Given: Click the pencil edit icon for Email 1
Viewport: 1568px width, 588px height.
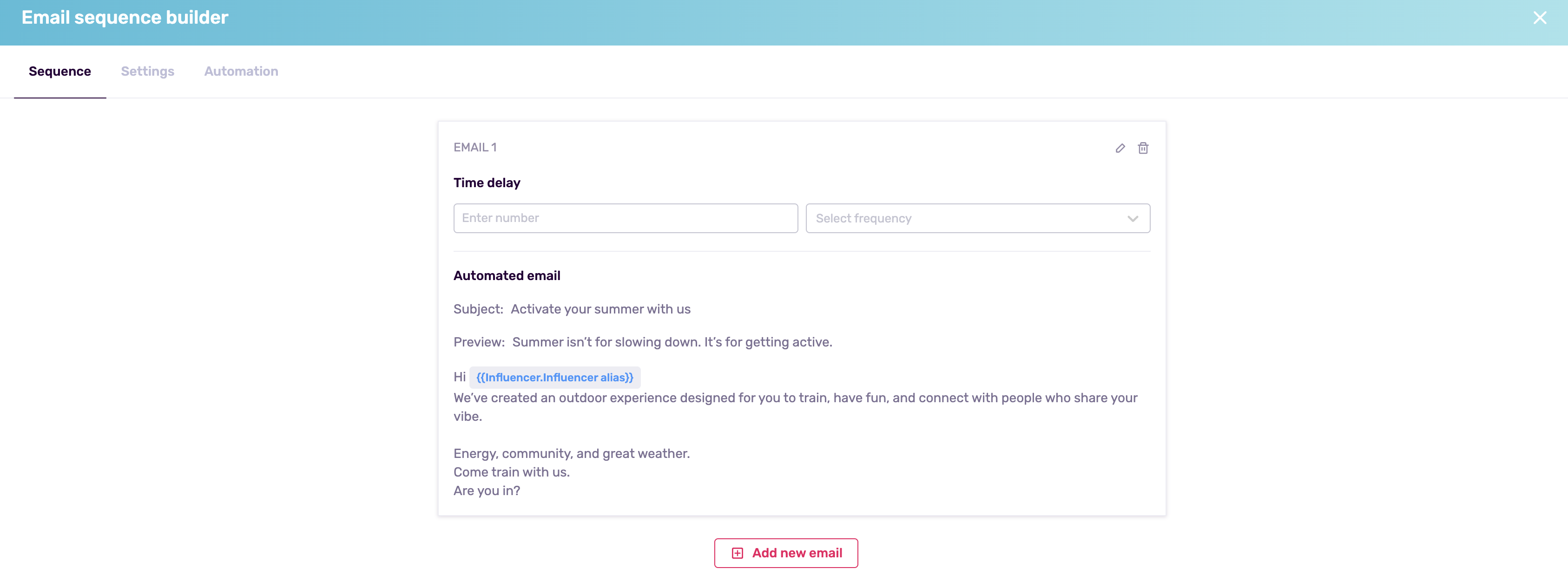Looking at the screenshot, I should (1120, 148).
